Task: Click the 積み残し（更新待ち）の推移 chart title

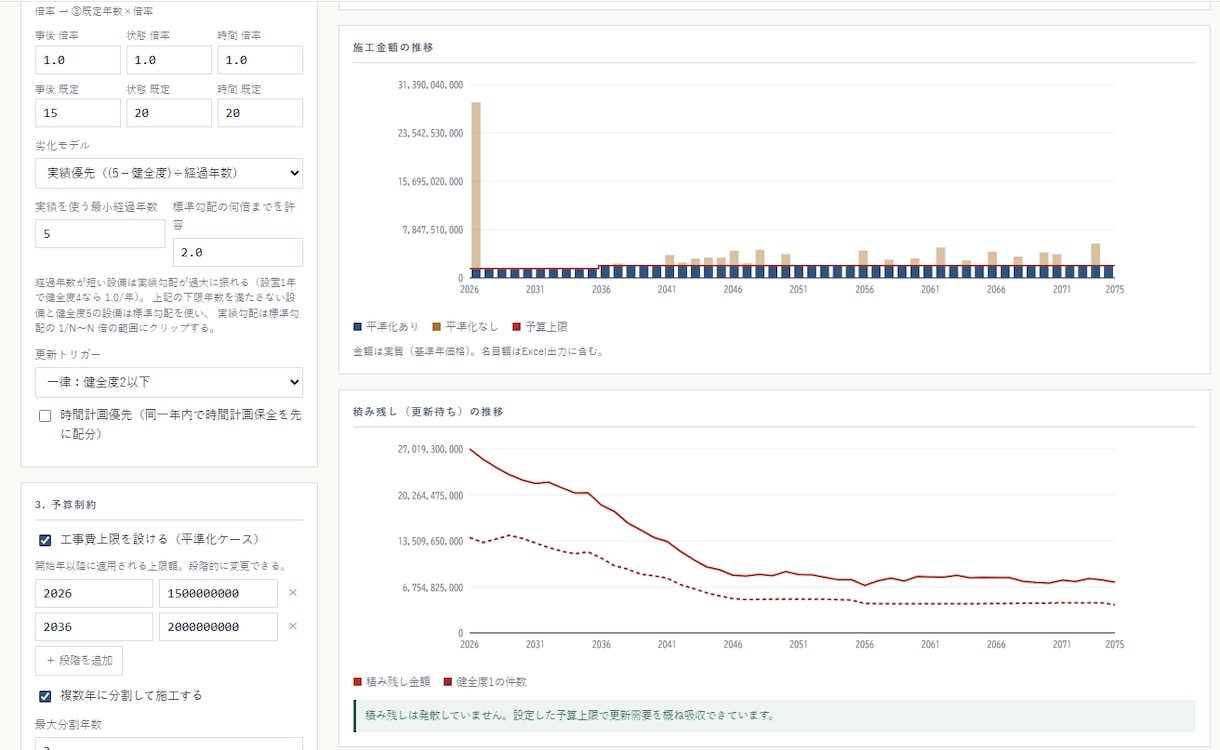Action: (x=428, y=412)
